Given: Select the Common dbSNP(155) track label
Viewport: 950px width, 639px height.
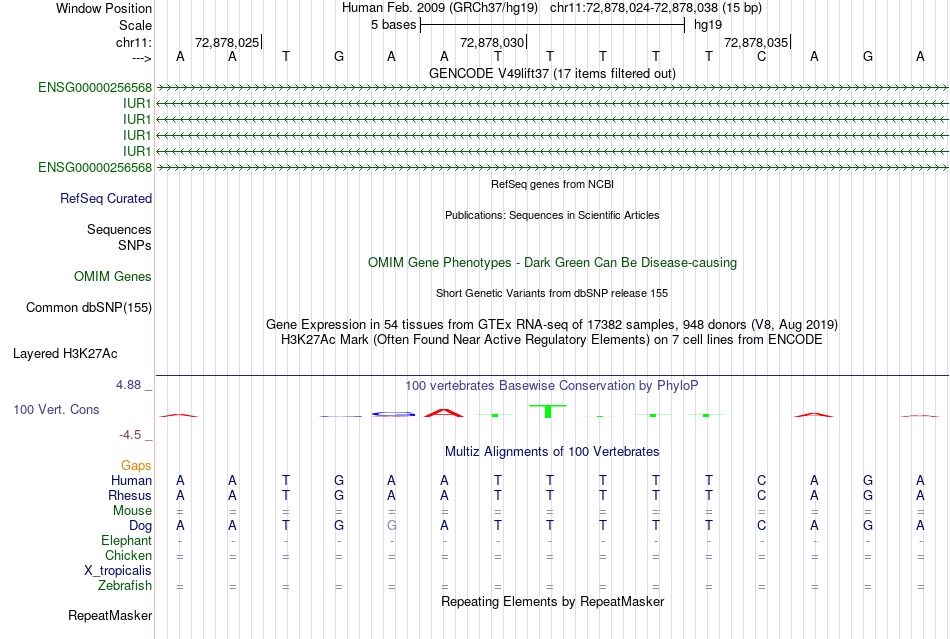Looking at the screenshot, I should click(89, 308).
